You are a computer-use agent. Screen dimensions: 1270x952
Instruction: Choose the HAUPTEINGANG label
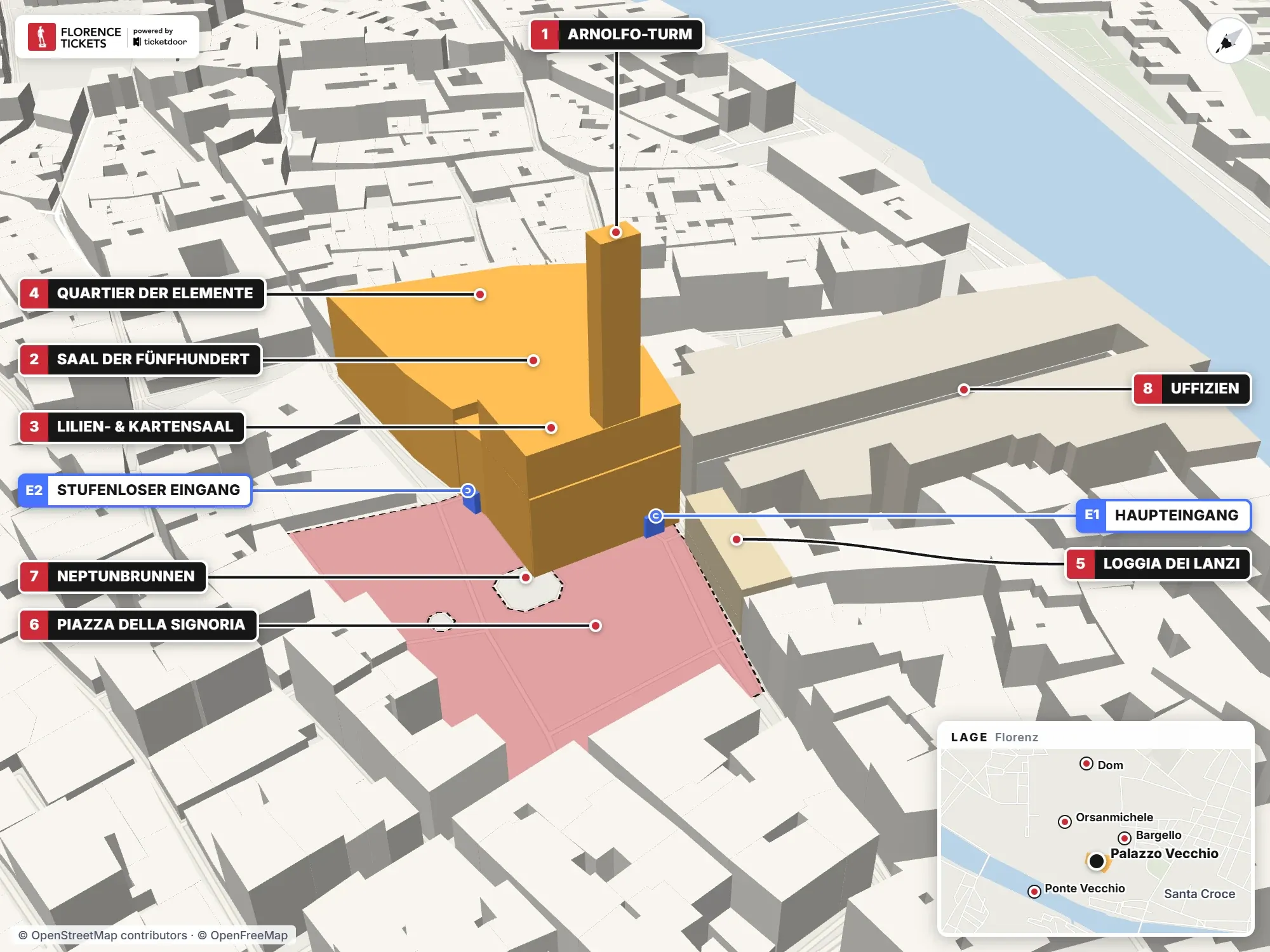pos(1163,515)
